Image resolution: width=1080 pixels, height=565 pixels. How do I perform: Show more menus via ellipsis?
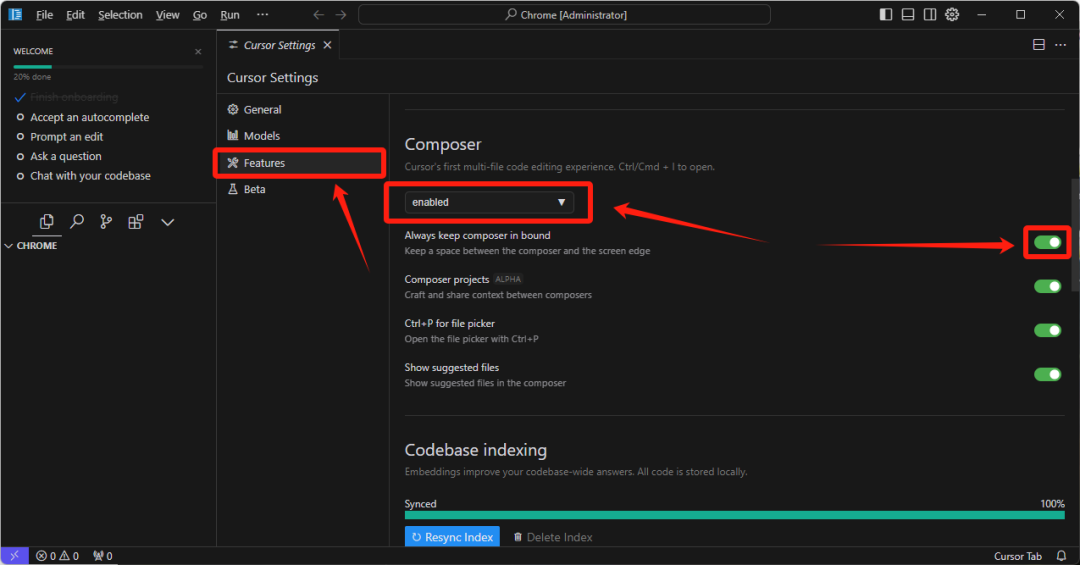pyautogui.click(x=262, y=14)
